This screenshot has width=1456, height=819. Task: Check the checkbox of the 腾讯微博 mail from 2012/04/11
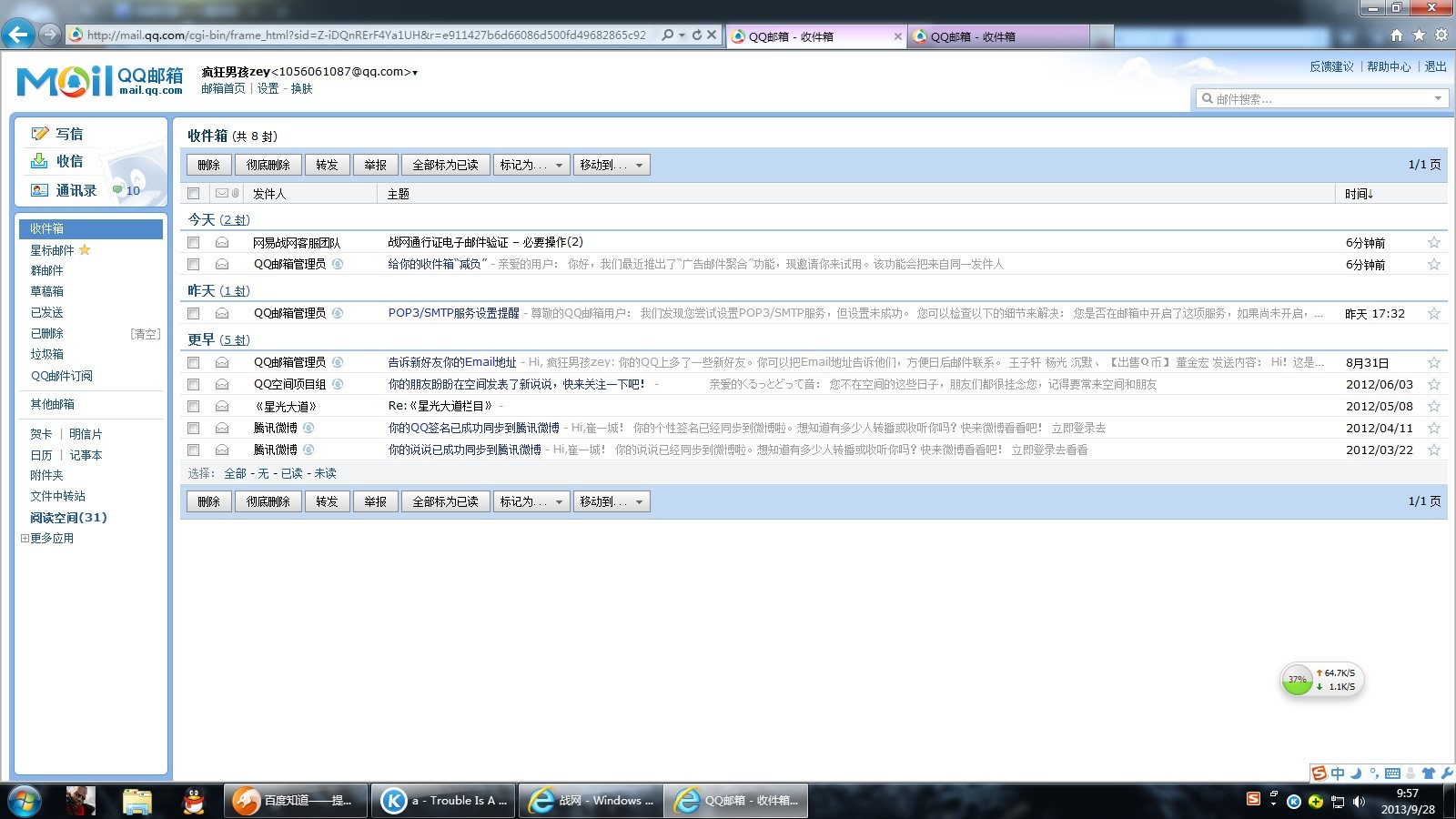pyautogui.click(x=193, y=427)
